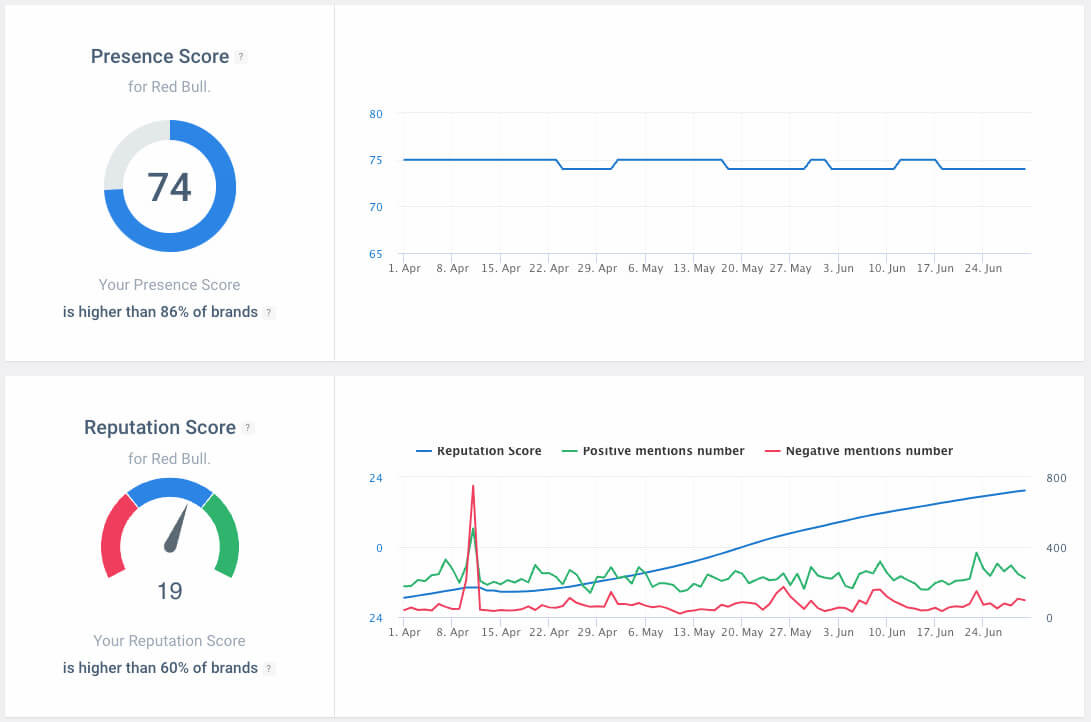This screenshot has width=1091, height=722.
Task: Click the "3. Jun" label on reputation chart
Action: (x=838, y=632)
